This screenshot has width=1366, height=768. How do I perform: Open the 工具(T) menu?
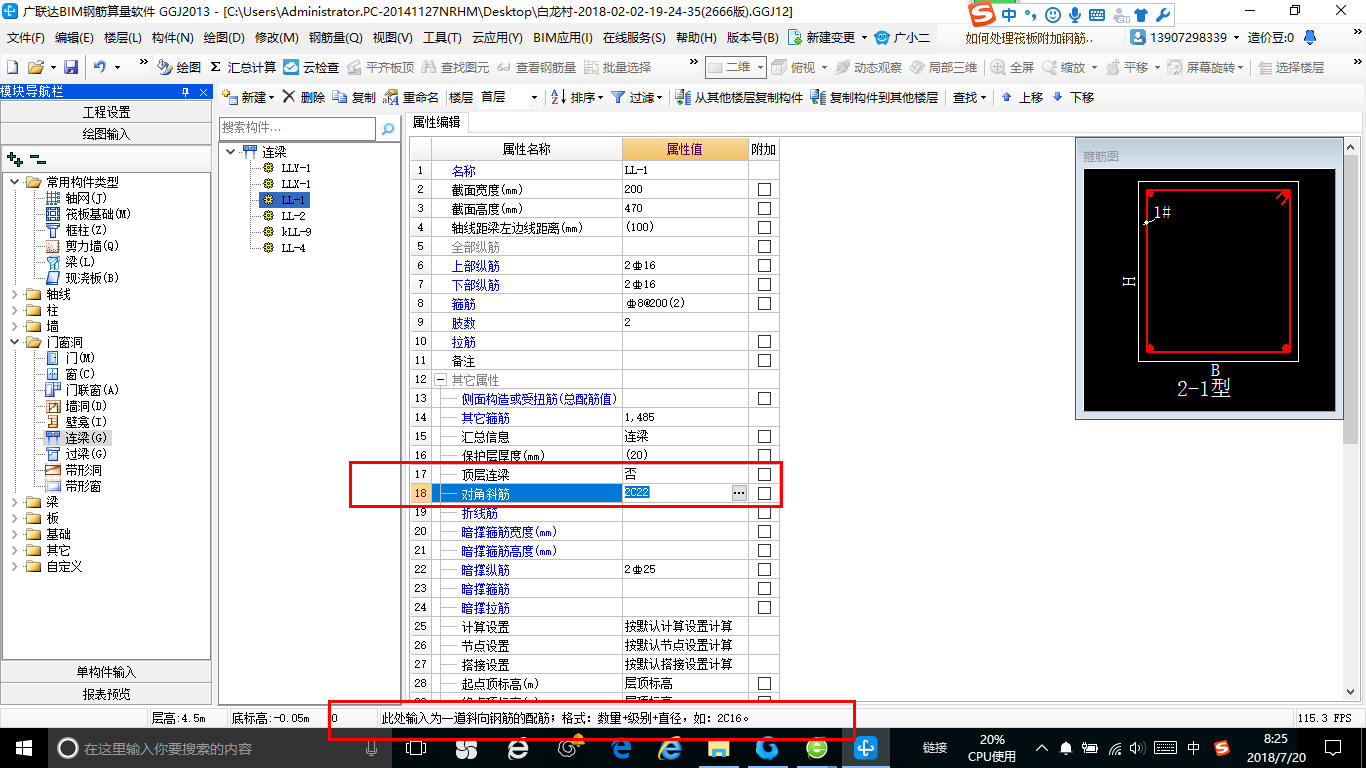tap(442, 38)
